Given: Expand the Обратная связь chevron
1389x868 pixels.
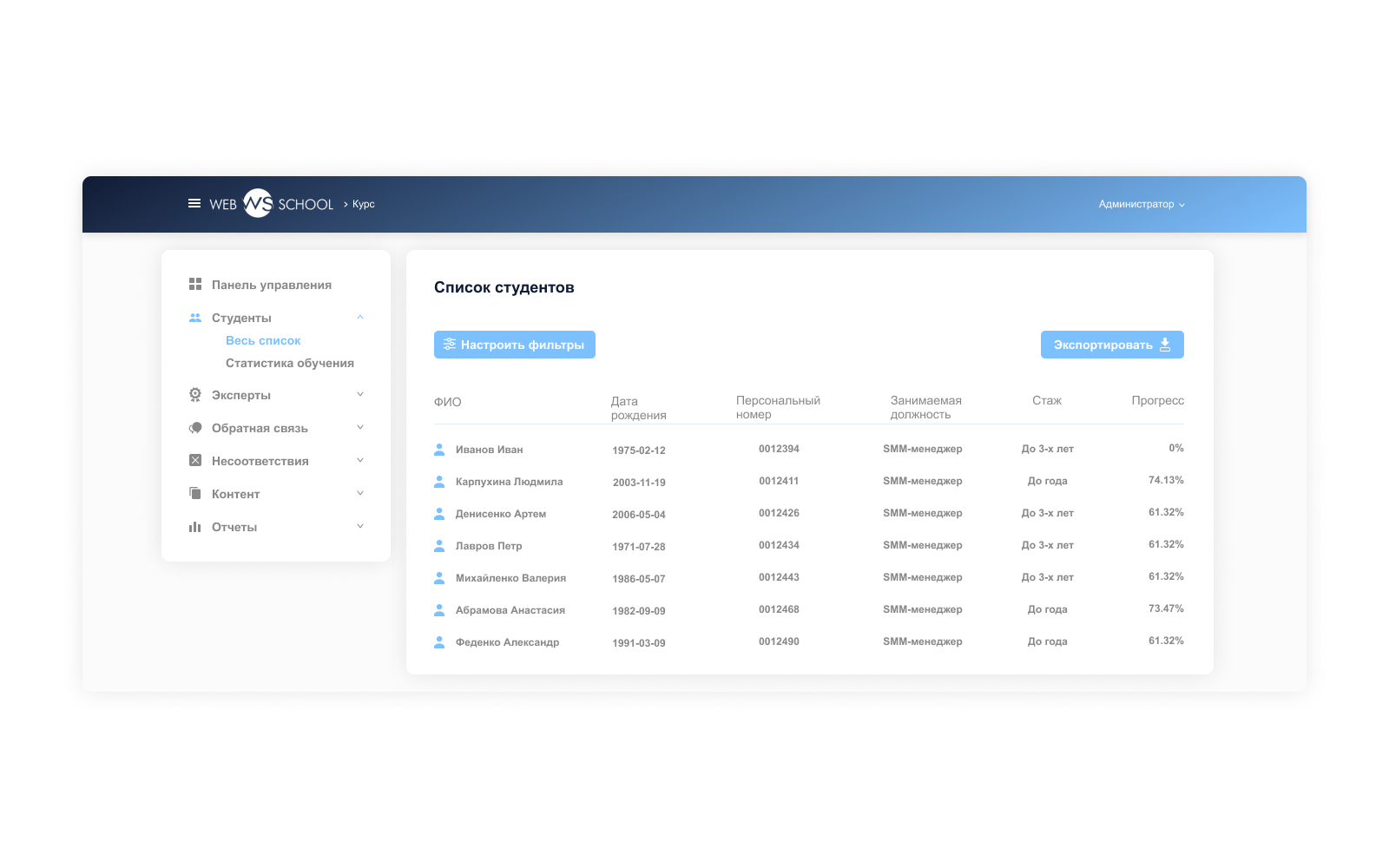Looking at the screenshot, I should (x=360, y=428).
